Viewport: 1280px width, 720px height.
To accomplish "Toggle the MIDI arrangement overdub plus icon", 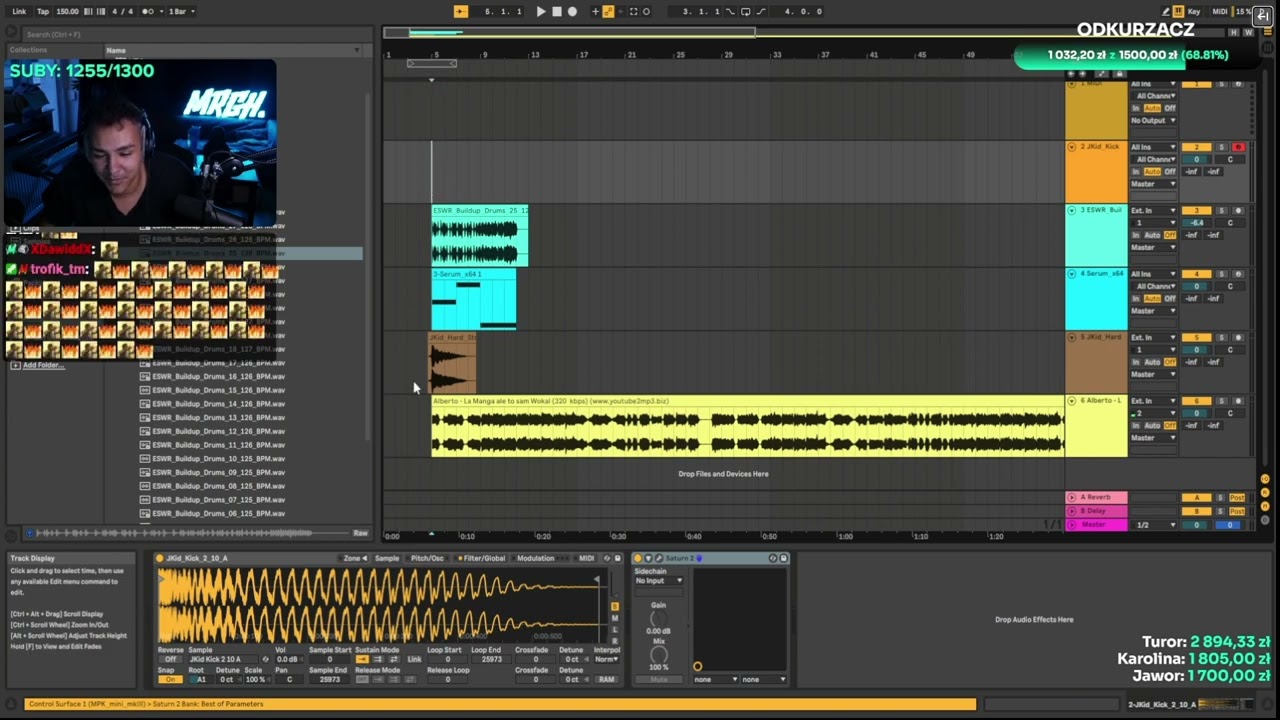I will pos(595,12).
